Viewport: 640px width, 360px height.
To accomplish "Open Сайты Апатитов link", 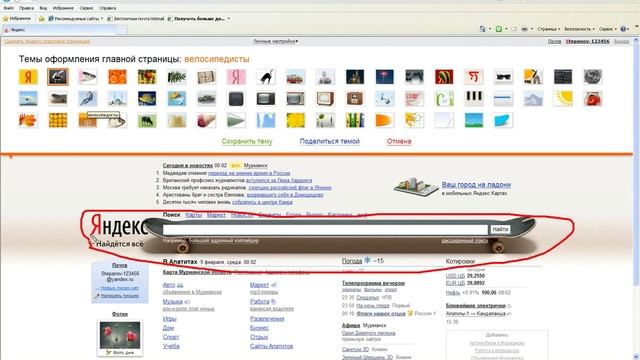I will click(271, 346).
